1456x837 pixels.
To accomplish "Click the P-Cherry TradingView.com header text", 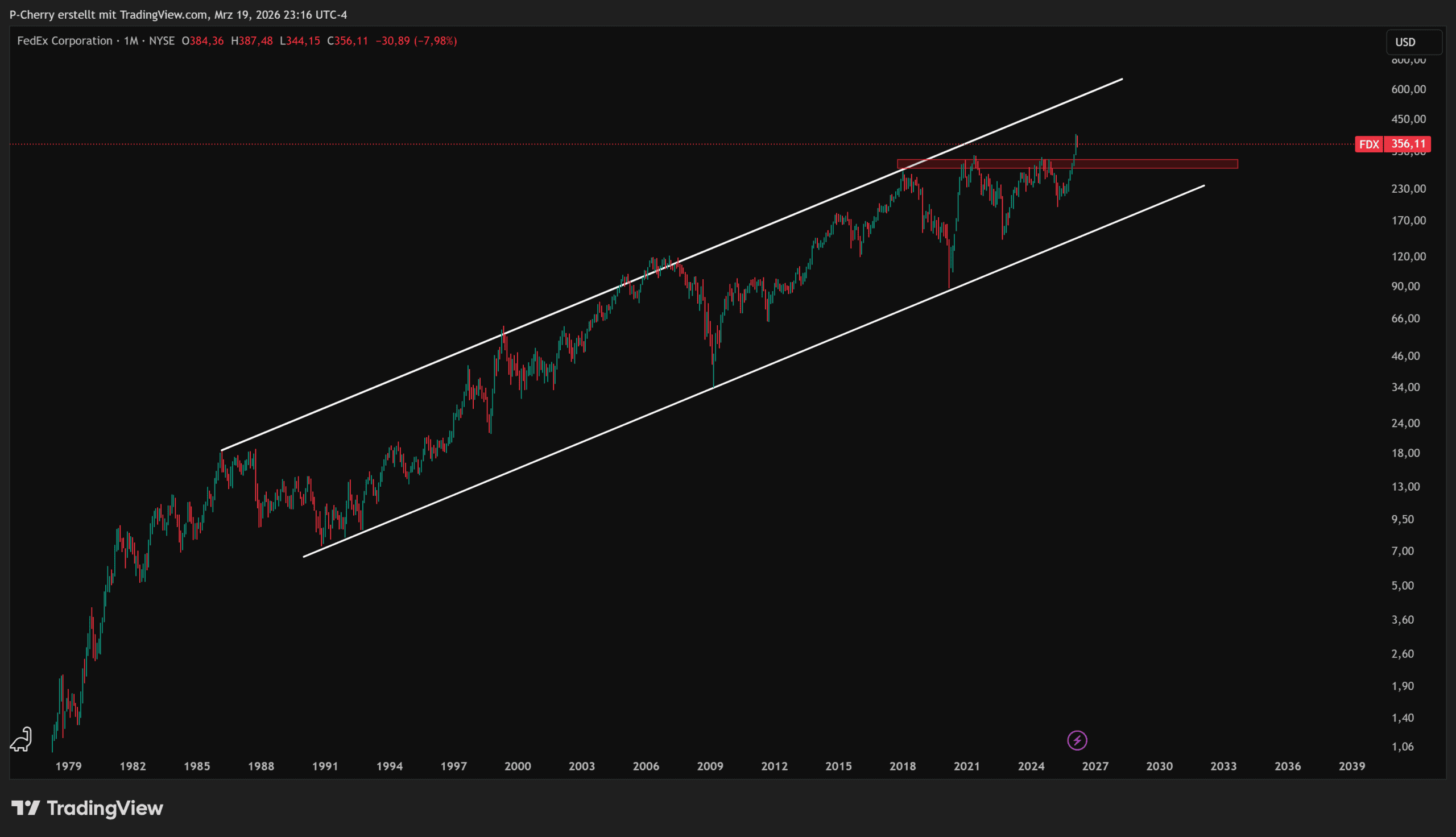I will [x=178, y=14].
